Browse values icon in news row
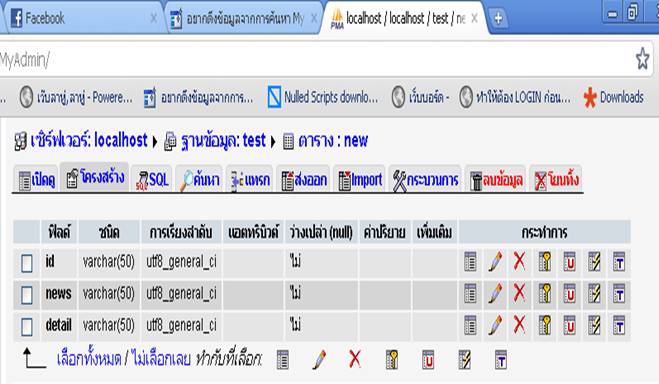 click(470, 293)
